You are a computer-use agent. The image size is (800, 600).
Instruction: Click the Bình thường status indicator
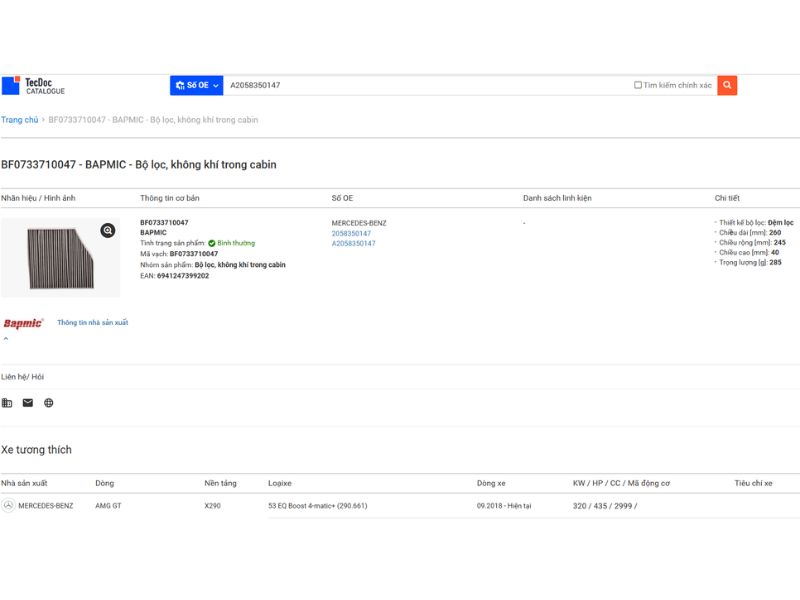[232, 243]
